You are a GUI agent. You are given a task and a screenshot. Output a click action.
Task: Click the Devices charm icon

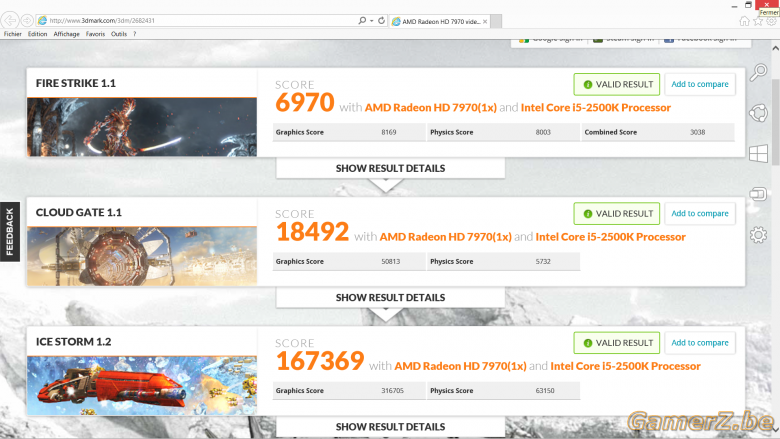[x=759, y=193]
